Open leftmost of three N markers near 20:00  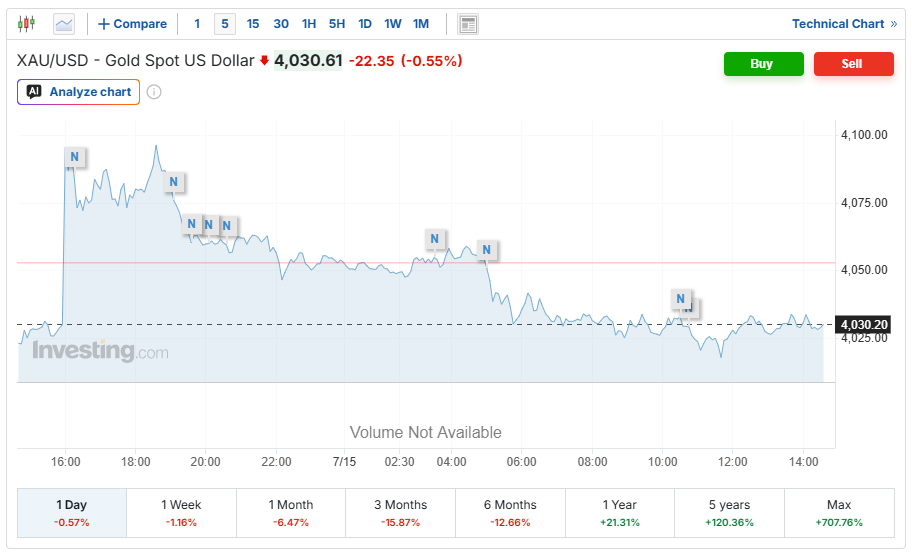pos(191,224)
